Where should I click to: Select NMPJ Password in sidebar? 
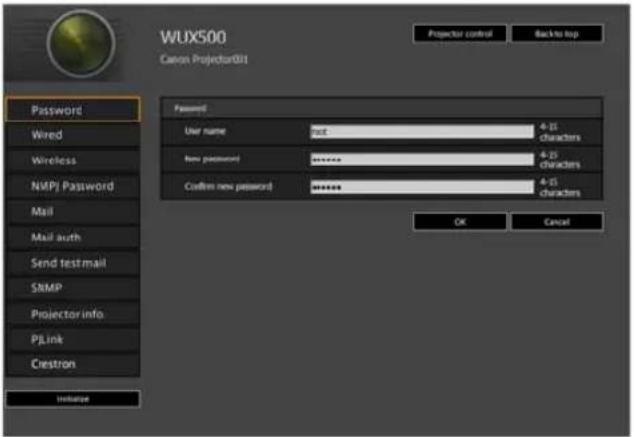point(73,186)
